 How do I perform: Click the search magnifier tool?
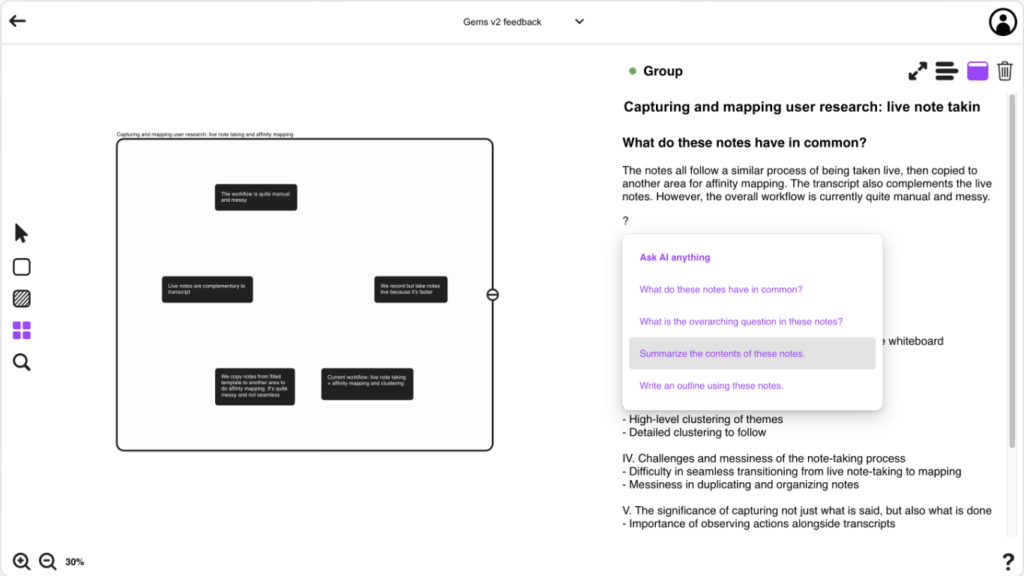pyautogui.click(x=21, y=362)
